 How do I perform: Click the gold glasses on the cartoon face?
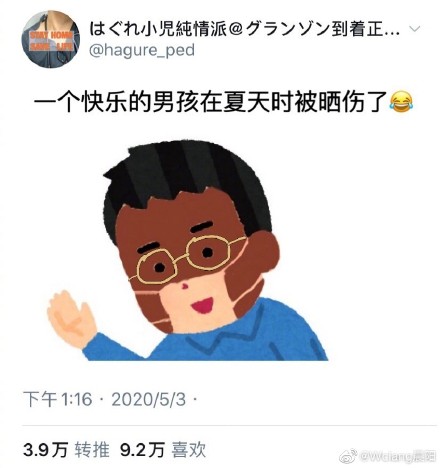click(x=188, y=260)
